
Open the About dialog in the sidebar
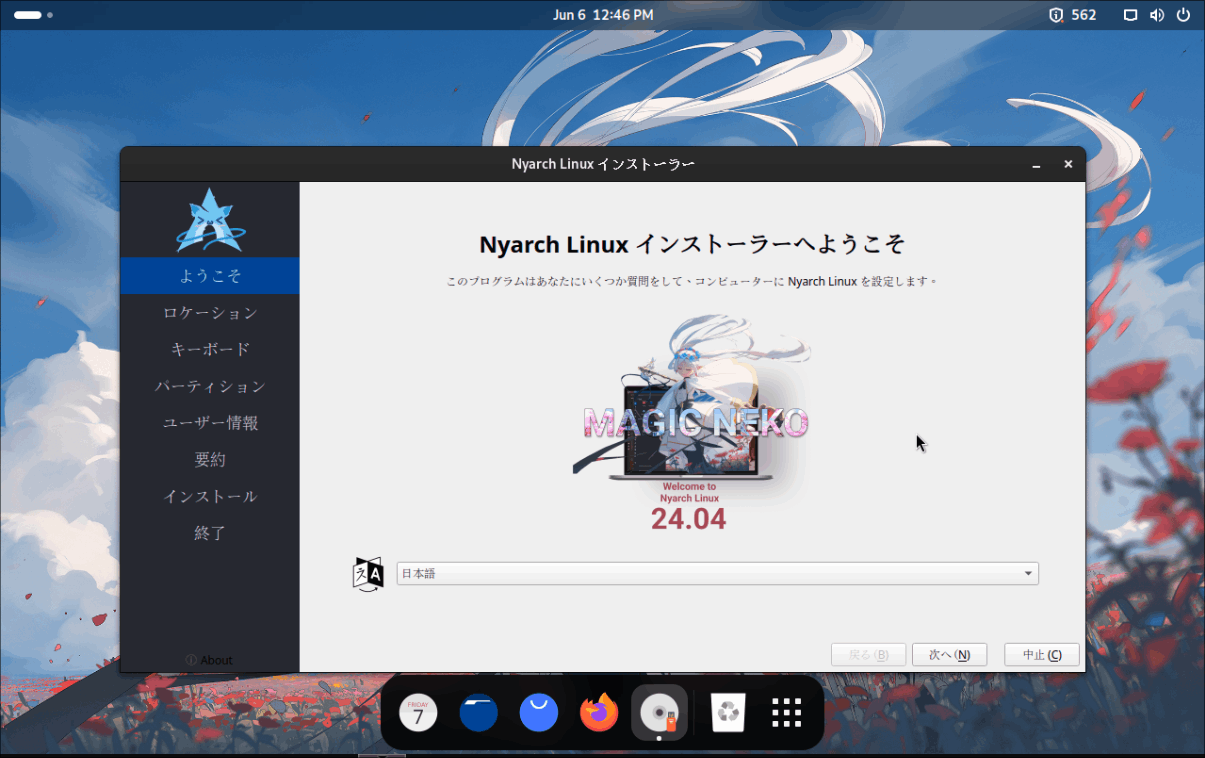coord(210,660)
